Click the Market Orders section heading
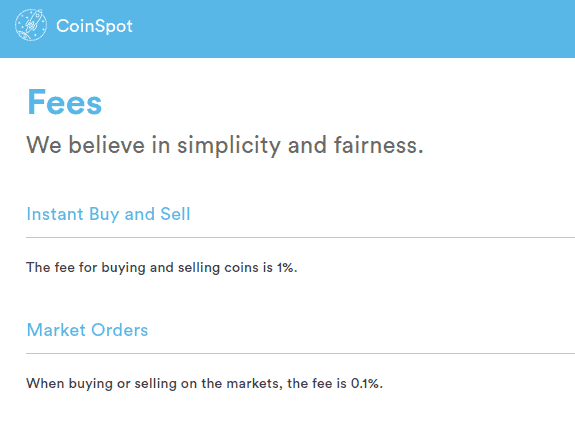 [x=87, y=330]
